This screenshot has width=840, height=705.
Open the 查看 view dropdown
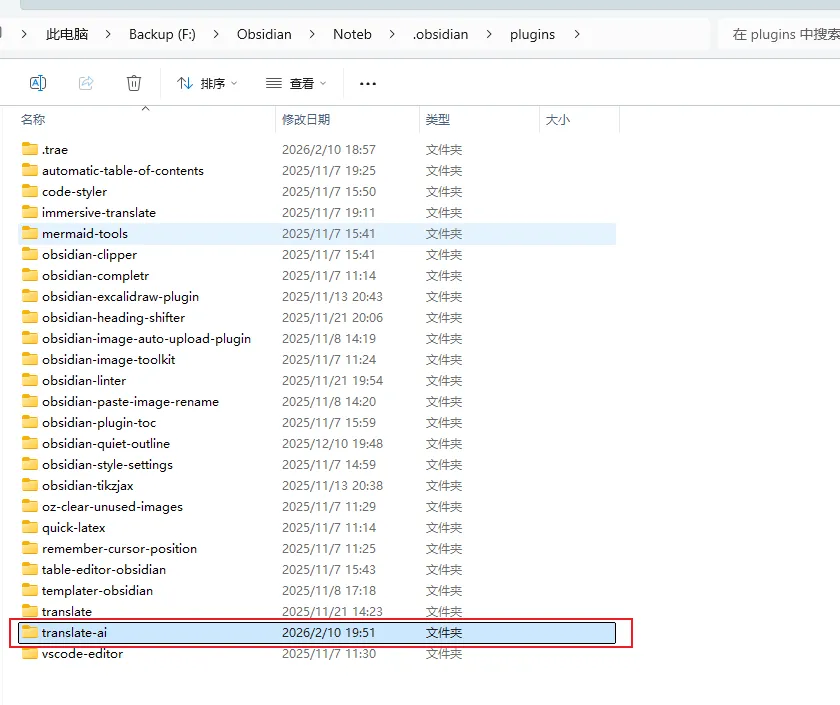click(x=296, y=84)
